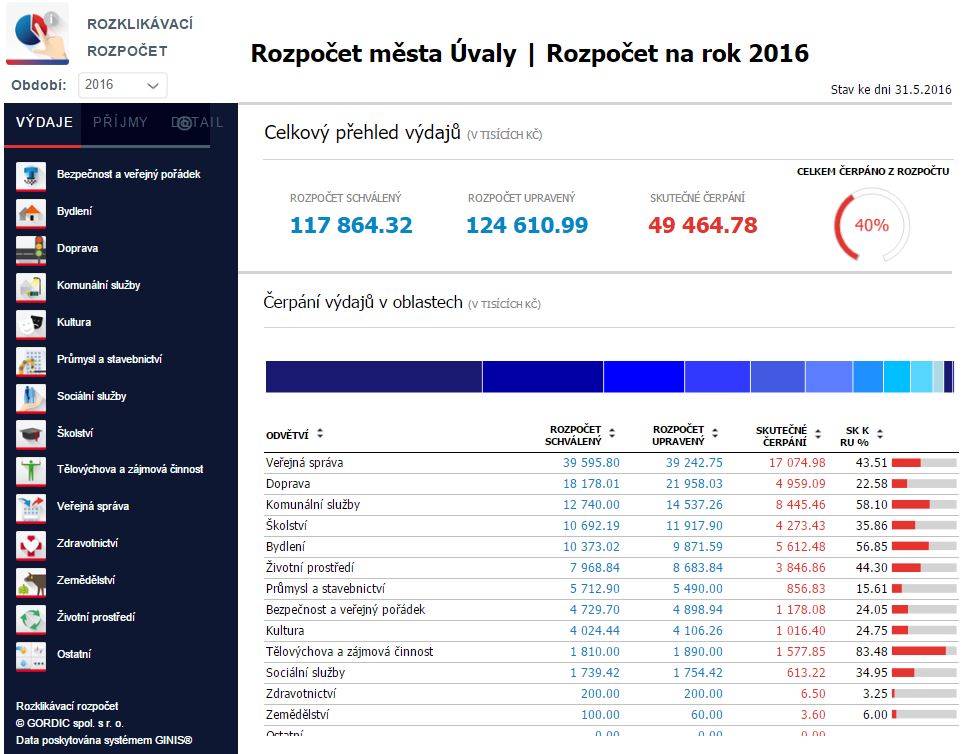Viewport: 972px width, 754px height.
Task: Click the Bydlení house icon
Action: [x=31, y=212]
